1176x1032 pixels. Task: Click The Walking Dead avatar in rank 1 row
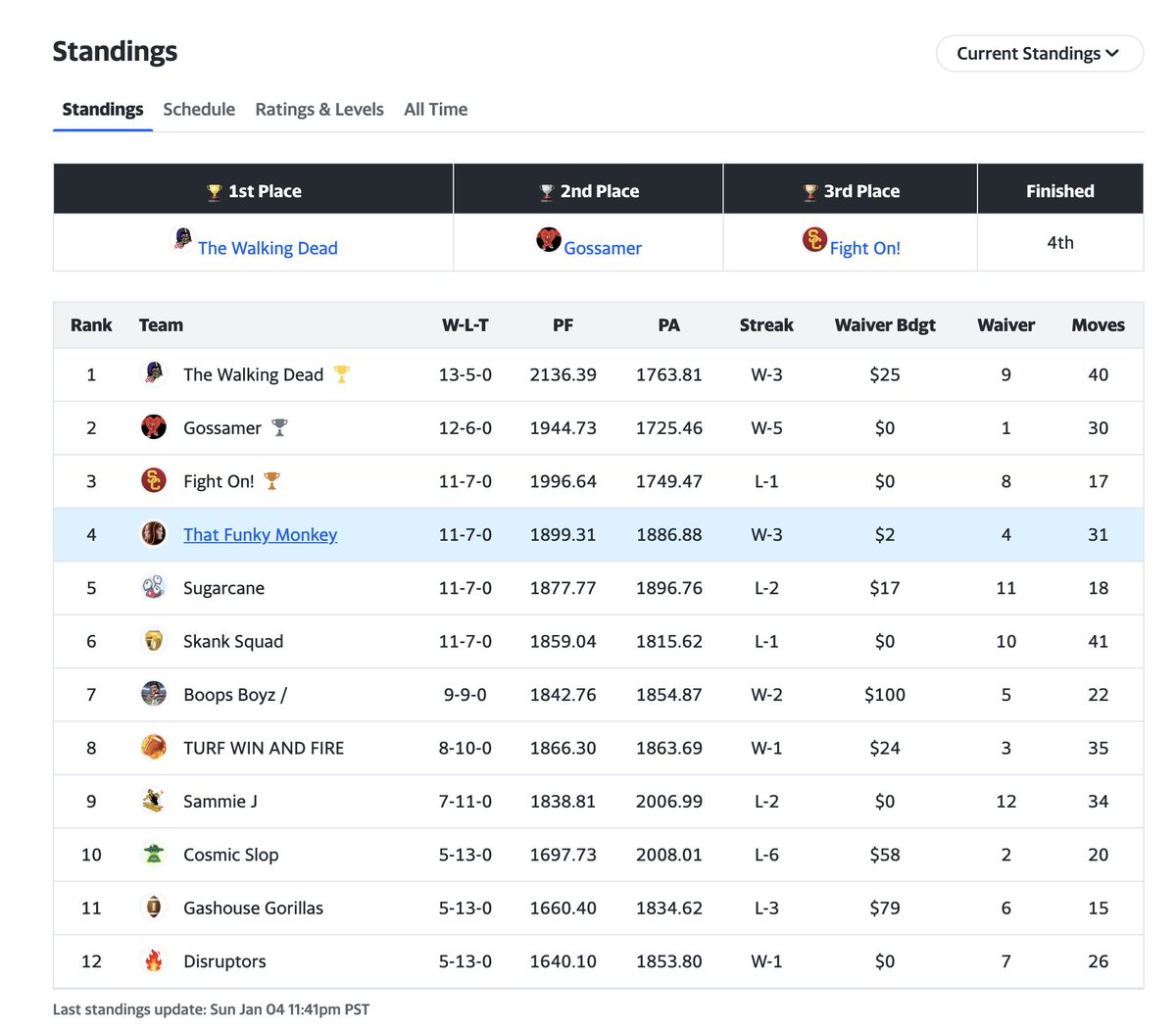point(154,373)
